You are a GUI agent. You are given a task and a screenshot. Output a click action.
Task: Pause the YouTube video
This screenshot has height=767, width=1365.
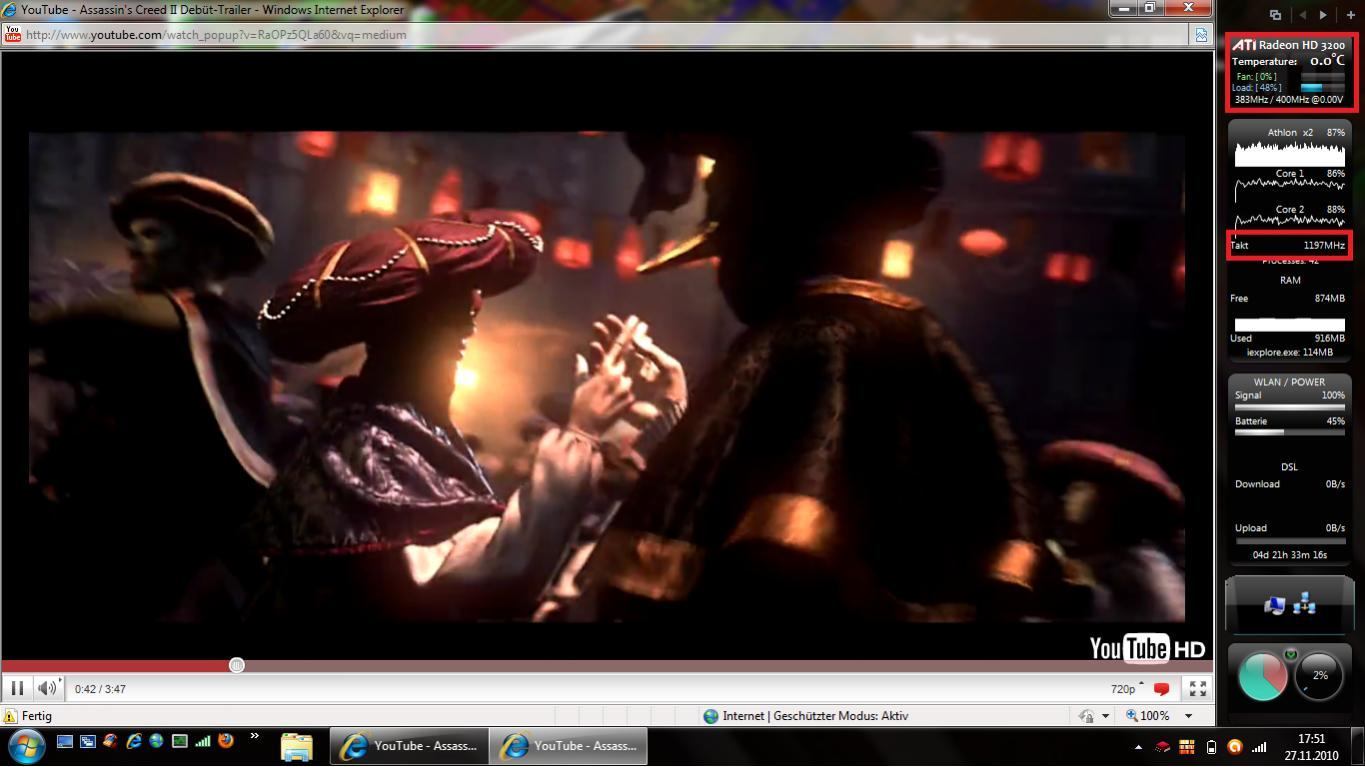(x=17, y=688)
